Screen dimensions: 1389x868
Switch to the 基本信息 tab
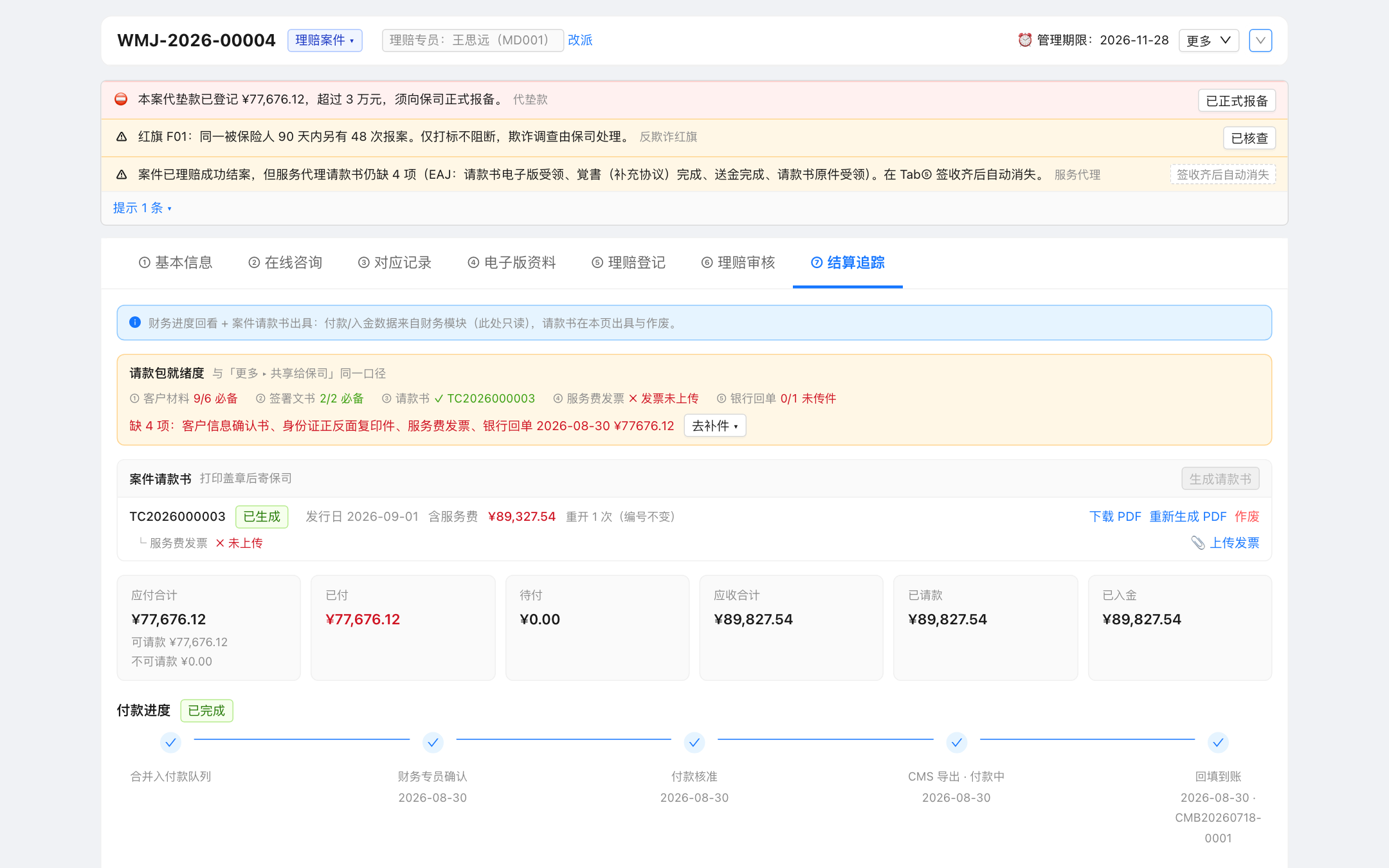pyautogui.click(x=176, y=262)
